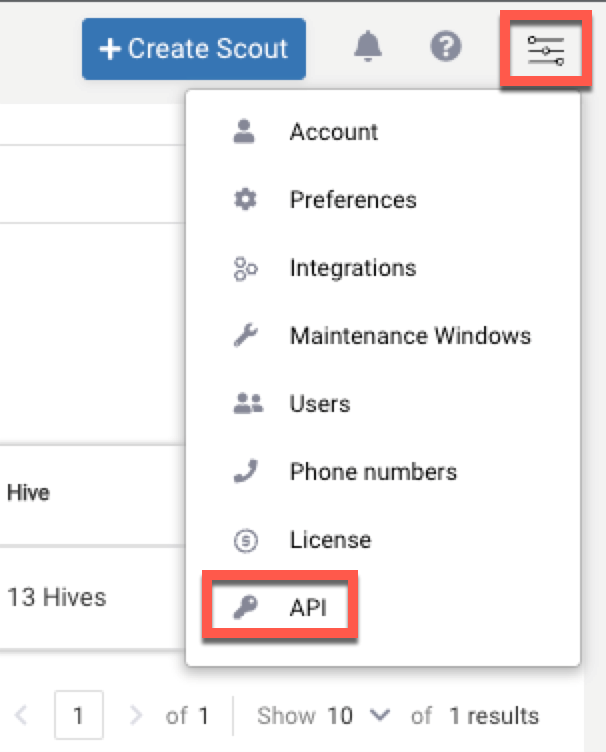
Task: Go to the previous page arrow
Action: coord(23,716)
